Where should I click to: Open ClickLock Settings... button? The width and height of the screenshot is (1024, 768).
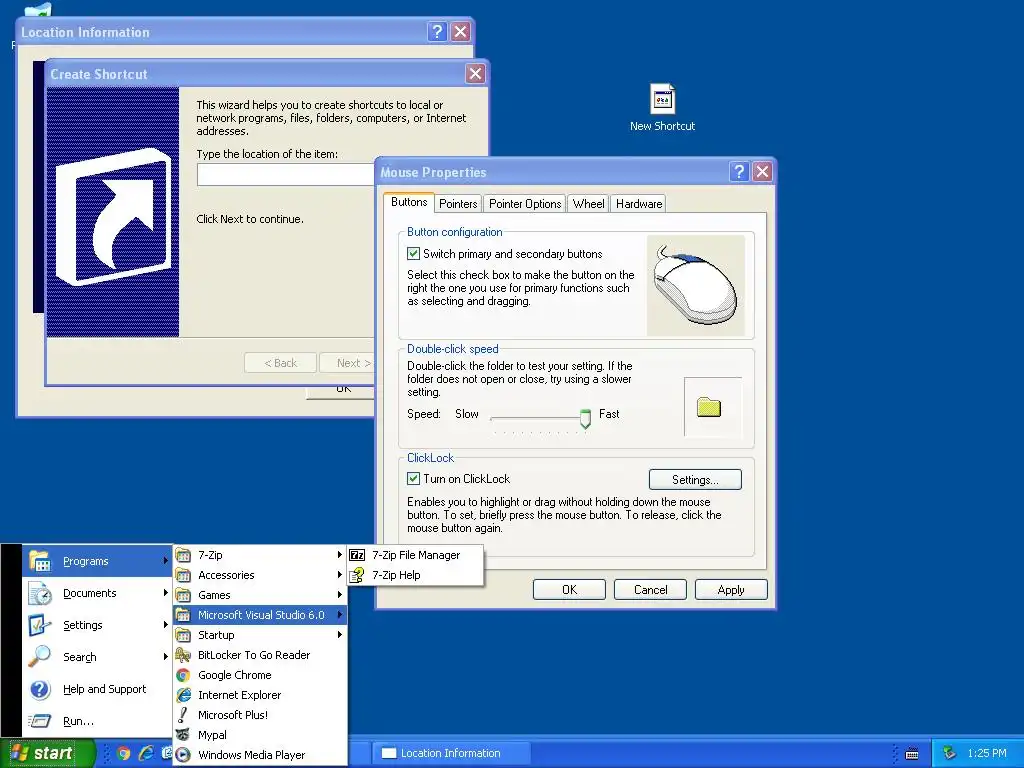tap(695, 479)
